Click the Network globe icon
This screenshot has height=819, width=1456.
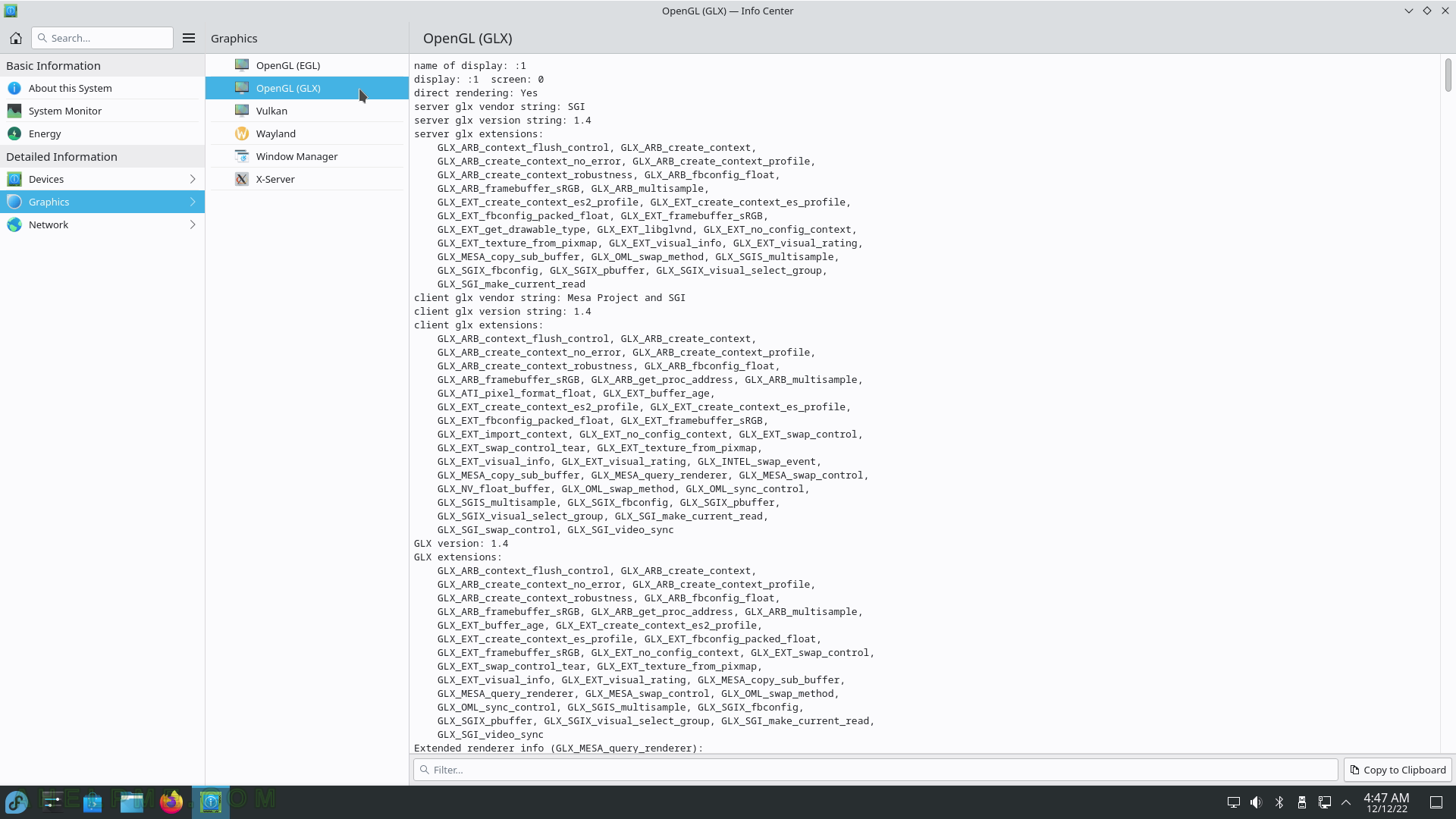click(x=14, y=224)
